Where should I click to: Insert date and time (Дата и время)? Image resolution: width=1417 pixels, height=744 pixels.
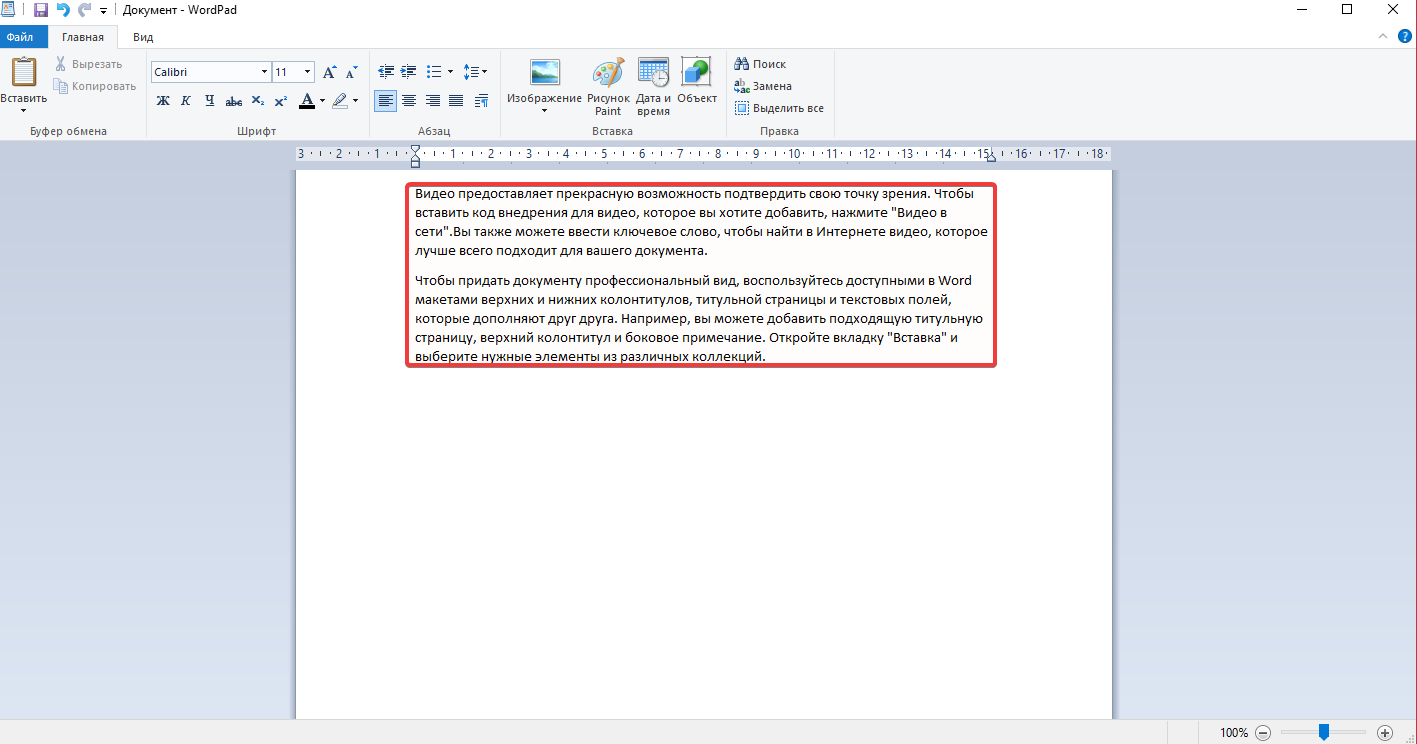click(x=653, y=75)
